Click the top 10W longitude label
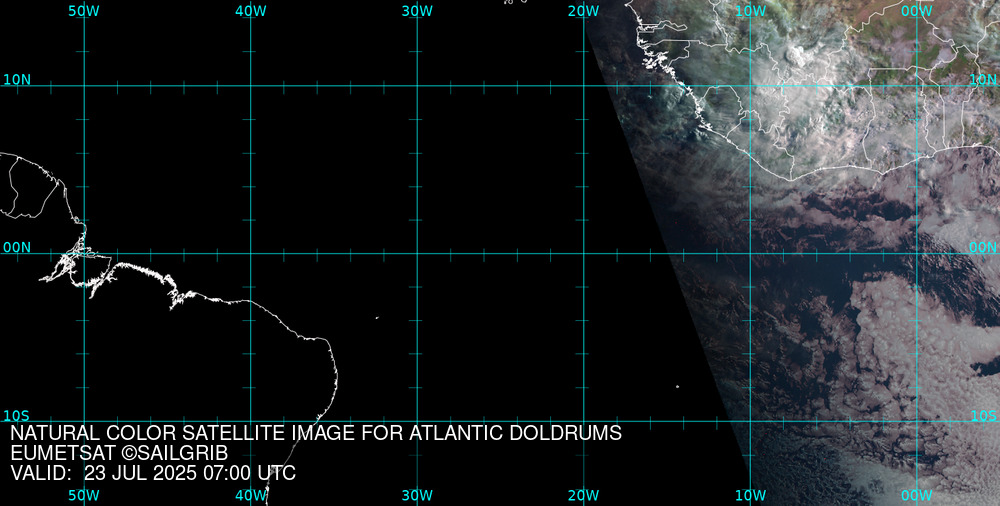This screenshot has width=1000, height=506. pos(750,11)
